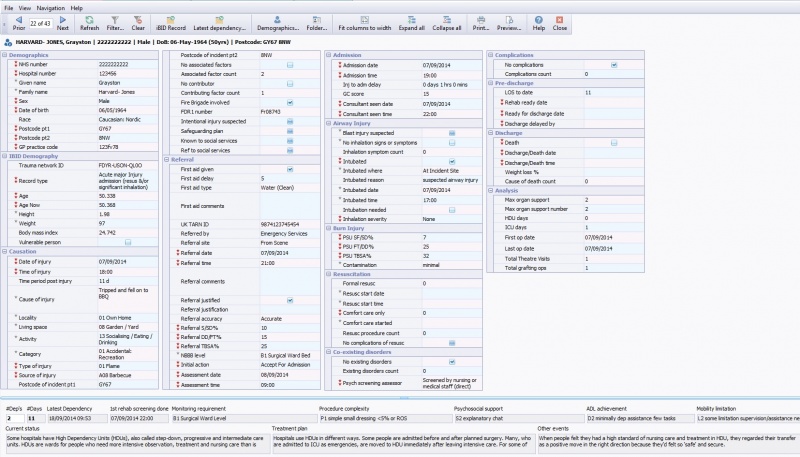Screen dimensions: 800x457
Task: Open Latest dependency view
Action: click(x=219, y=23)
